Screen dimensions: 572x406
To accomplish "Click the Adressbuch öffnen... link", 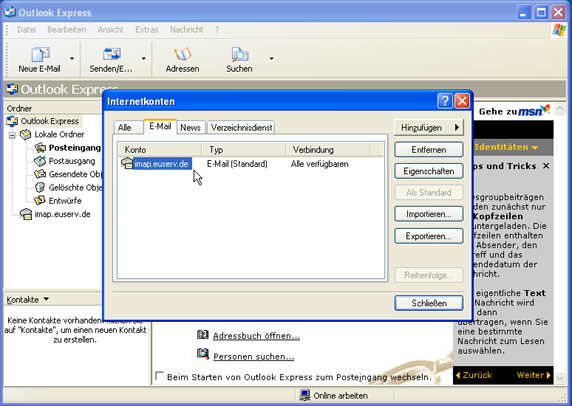I will pyautogui.click(x=256, y=336).
